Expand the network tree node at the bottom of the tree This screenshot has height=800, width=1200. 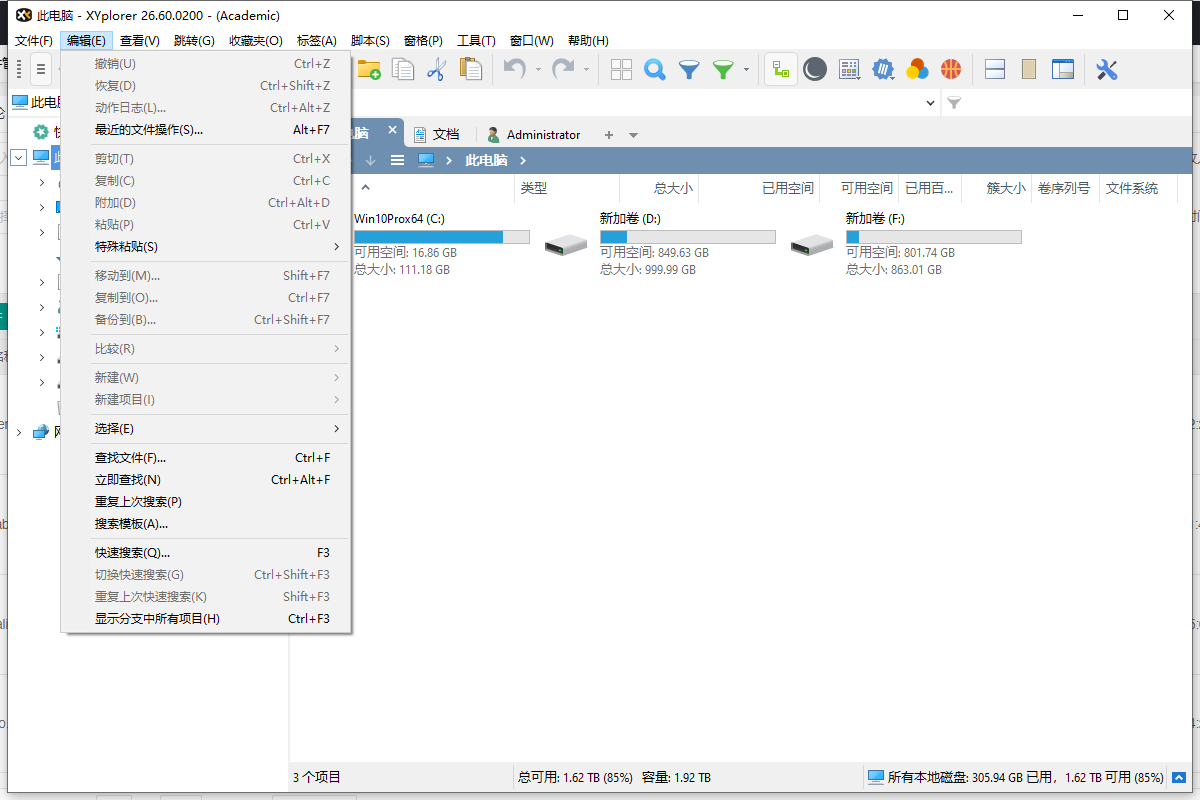[x=19, y=432]
